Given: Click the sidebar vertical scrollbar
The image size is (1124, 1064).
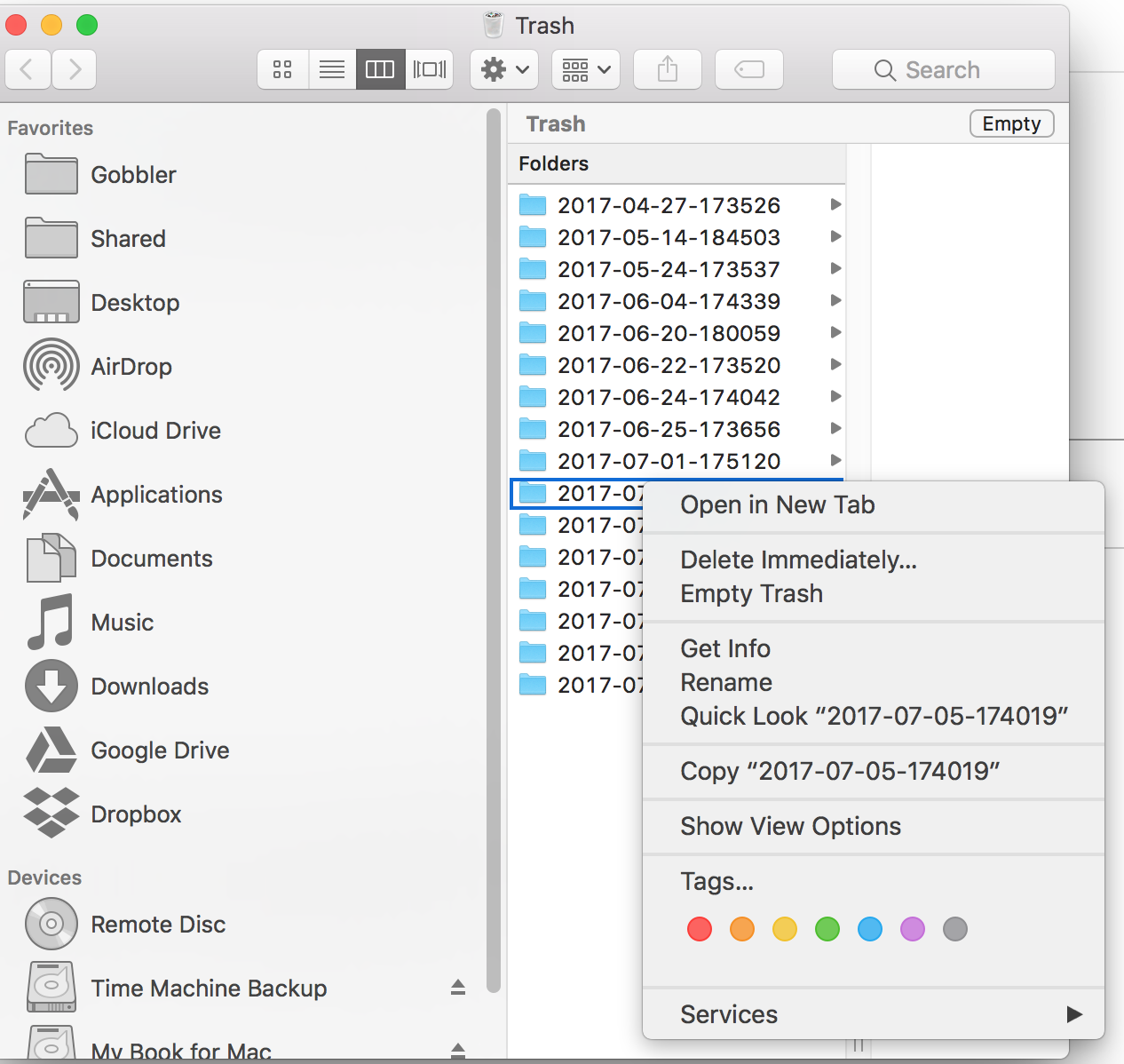Looking at the screenshot, I should pos(494,551).
